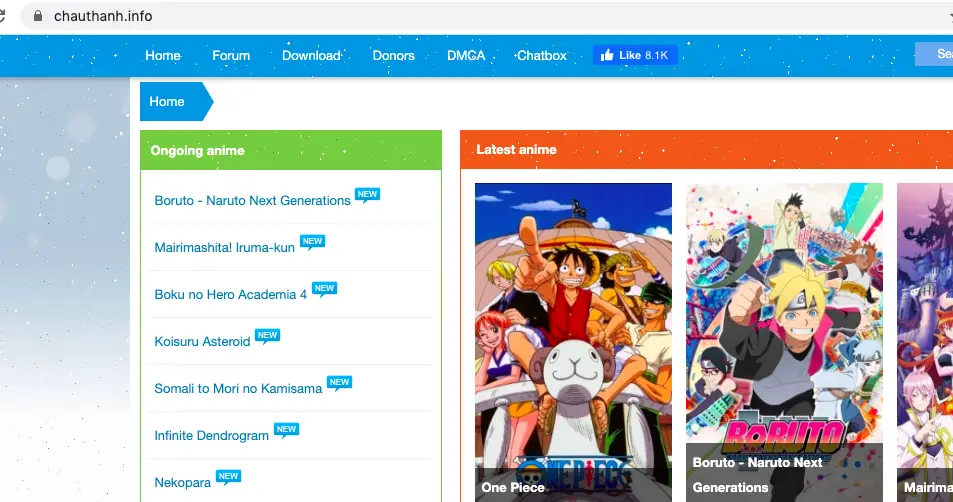Open Koisuru Asteroid link

click(202, 342)
